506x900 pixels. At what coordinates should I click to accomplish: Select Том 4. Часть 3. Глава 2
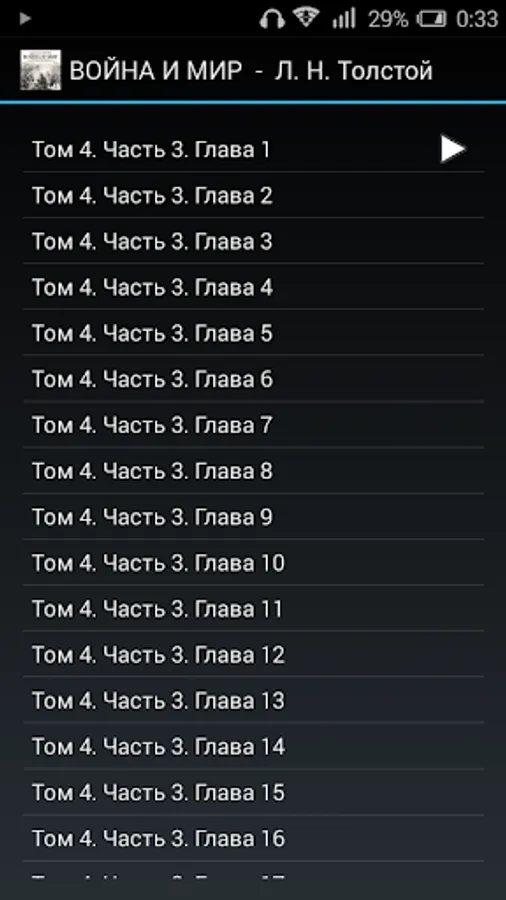(x=253, y=195)
